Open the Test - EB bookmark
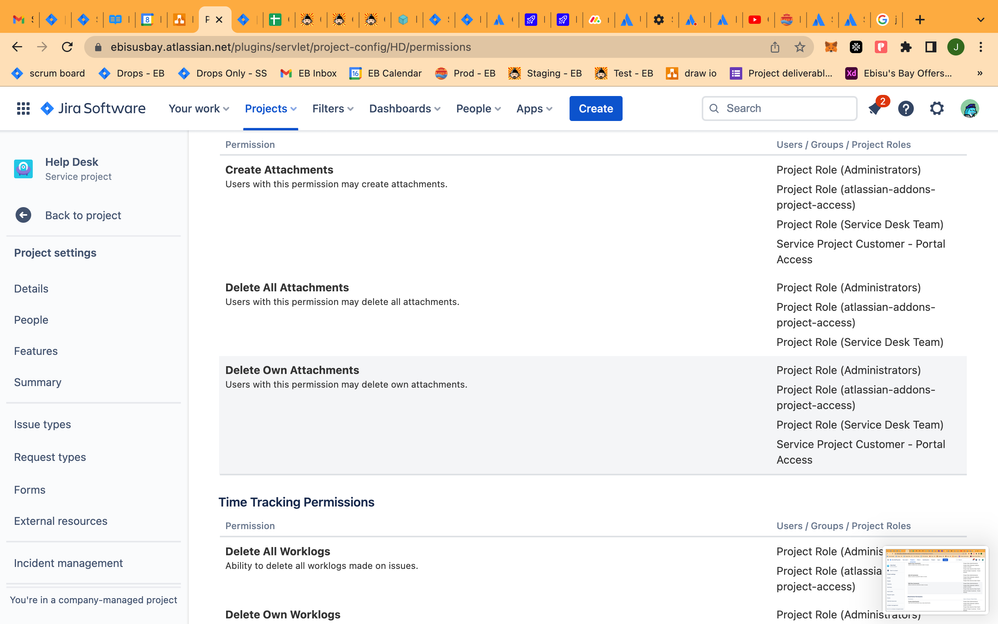The image size is (998, 624). tap(624, 73)
